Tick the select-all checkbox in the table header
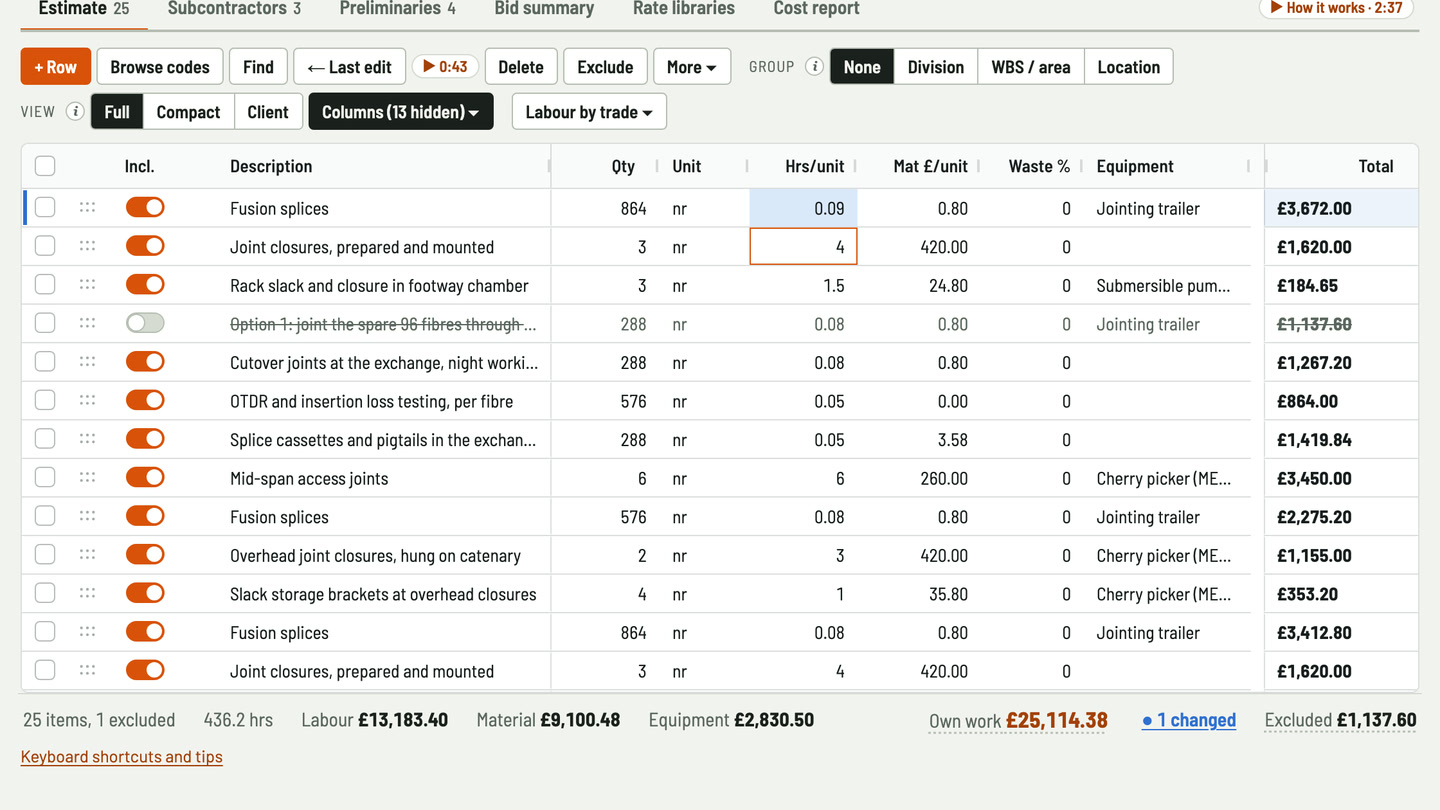Image resolution: width=1440 pixels, height=810 pixels. click(45, 166)
